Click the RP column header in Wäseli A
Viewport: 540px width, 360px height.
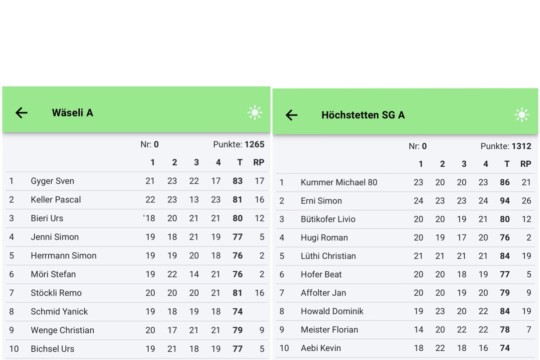259,162
